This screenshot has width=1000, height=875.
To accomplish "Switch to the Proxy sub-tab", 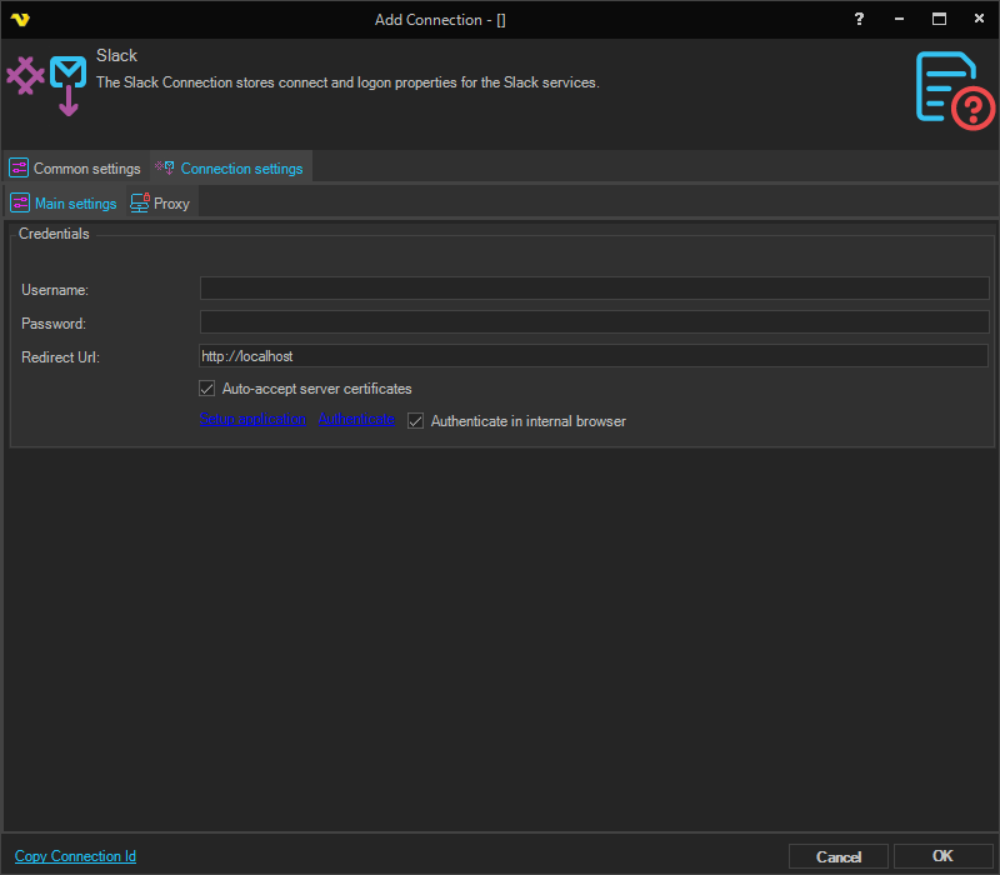I will (160, 203).
